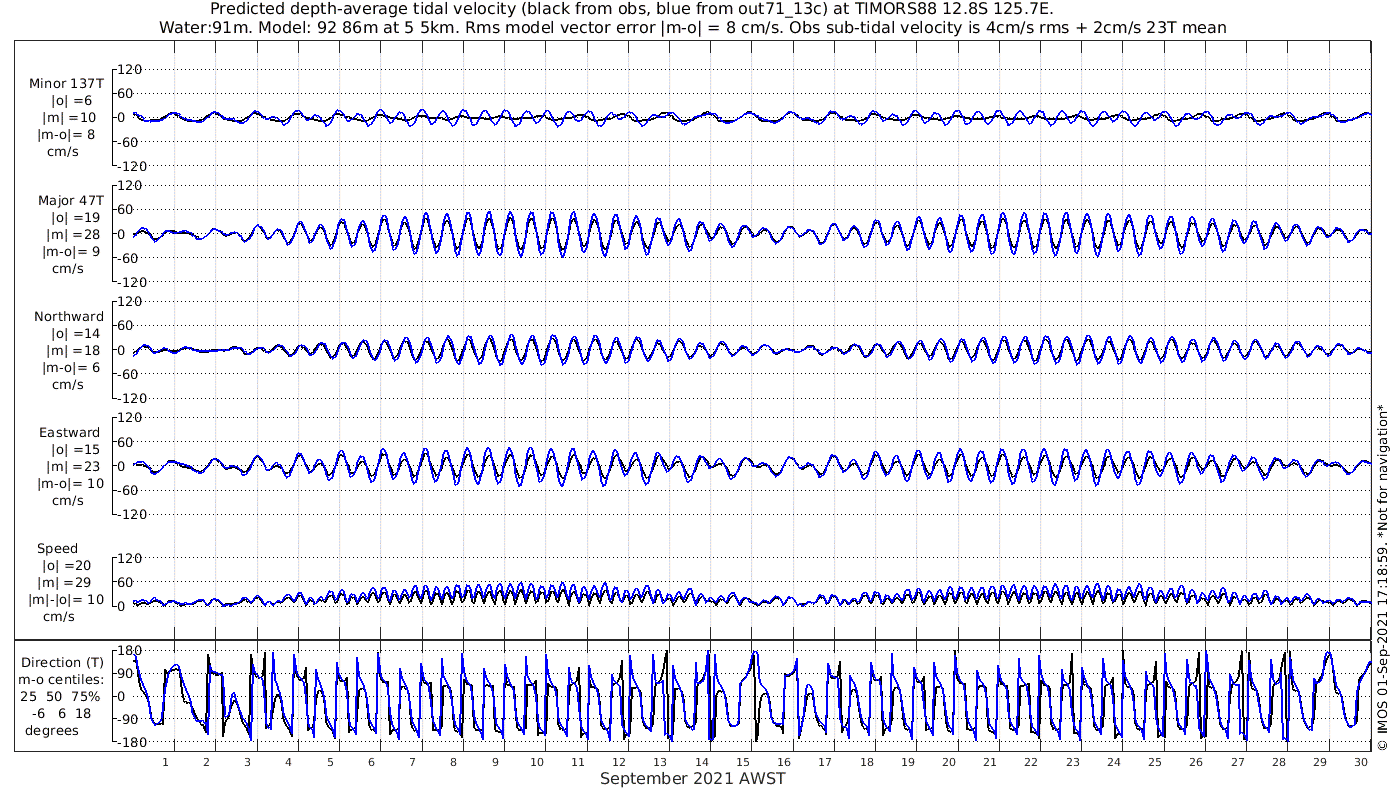Click day '8' on the date axis

(x=453, y=762)
